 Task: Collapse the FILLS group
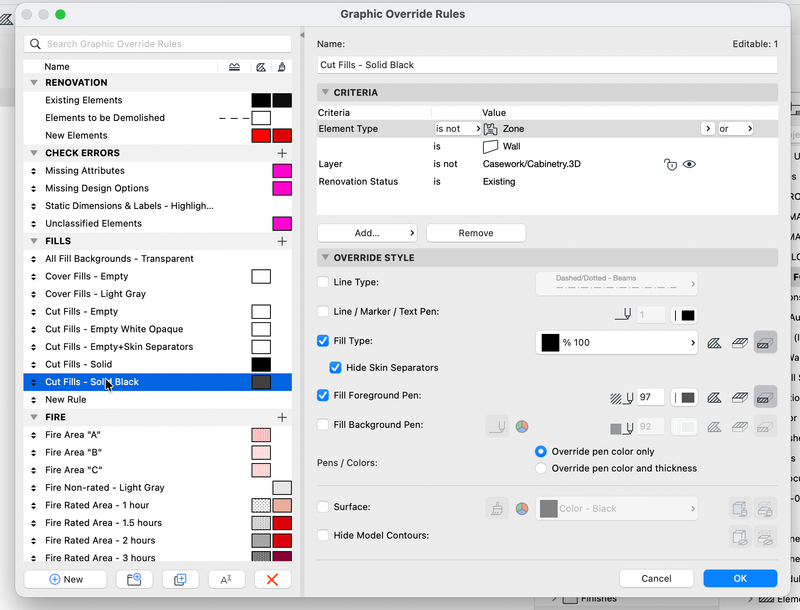coord(34,241)
